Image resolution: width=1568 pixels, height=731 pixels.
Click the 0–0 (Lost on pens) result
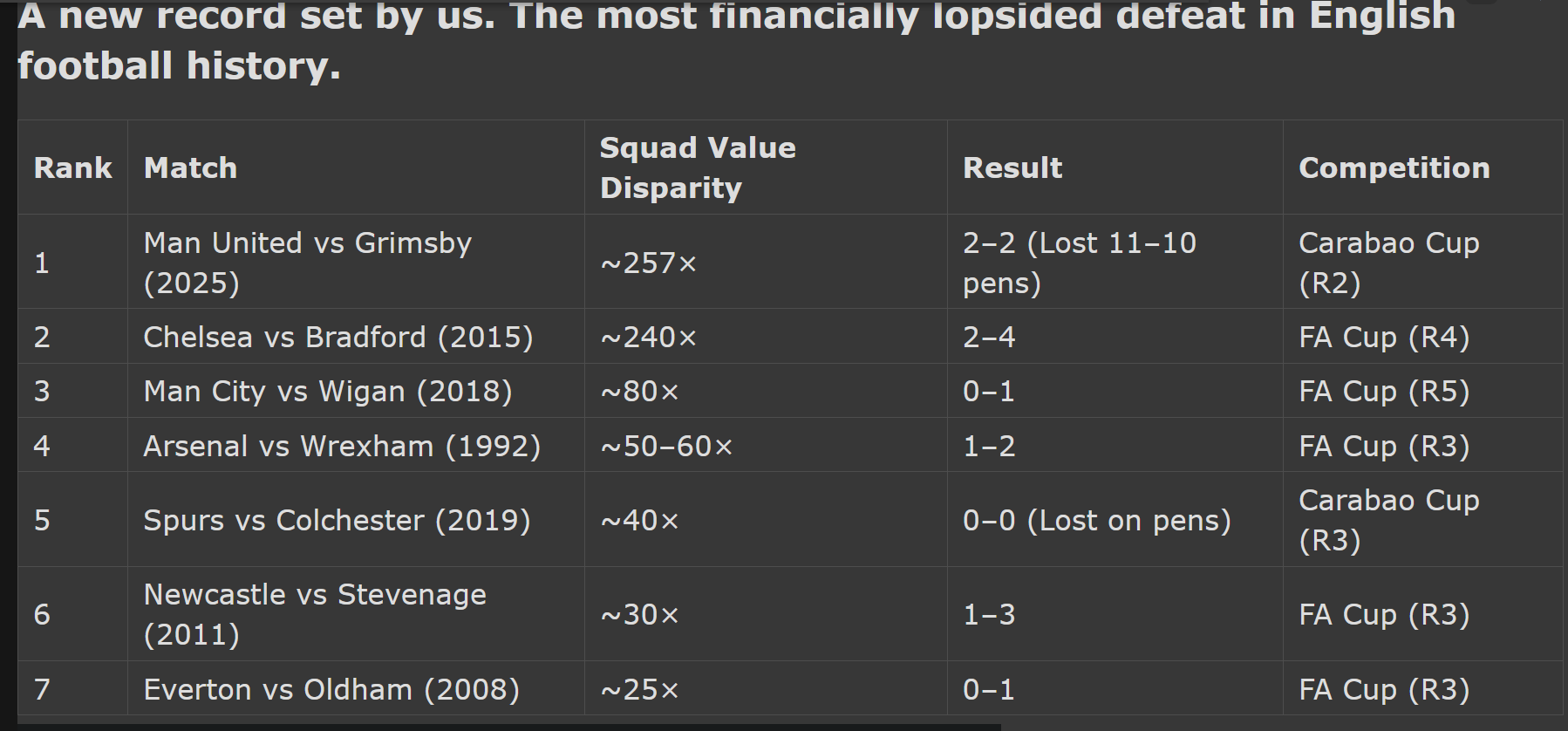click(x=1097, y=520)
